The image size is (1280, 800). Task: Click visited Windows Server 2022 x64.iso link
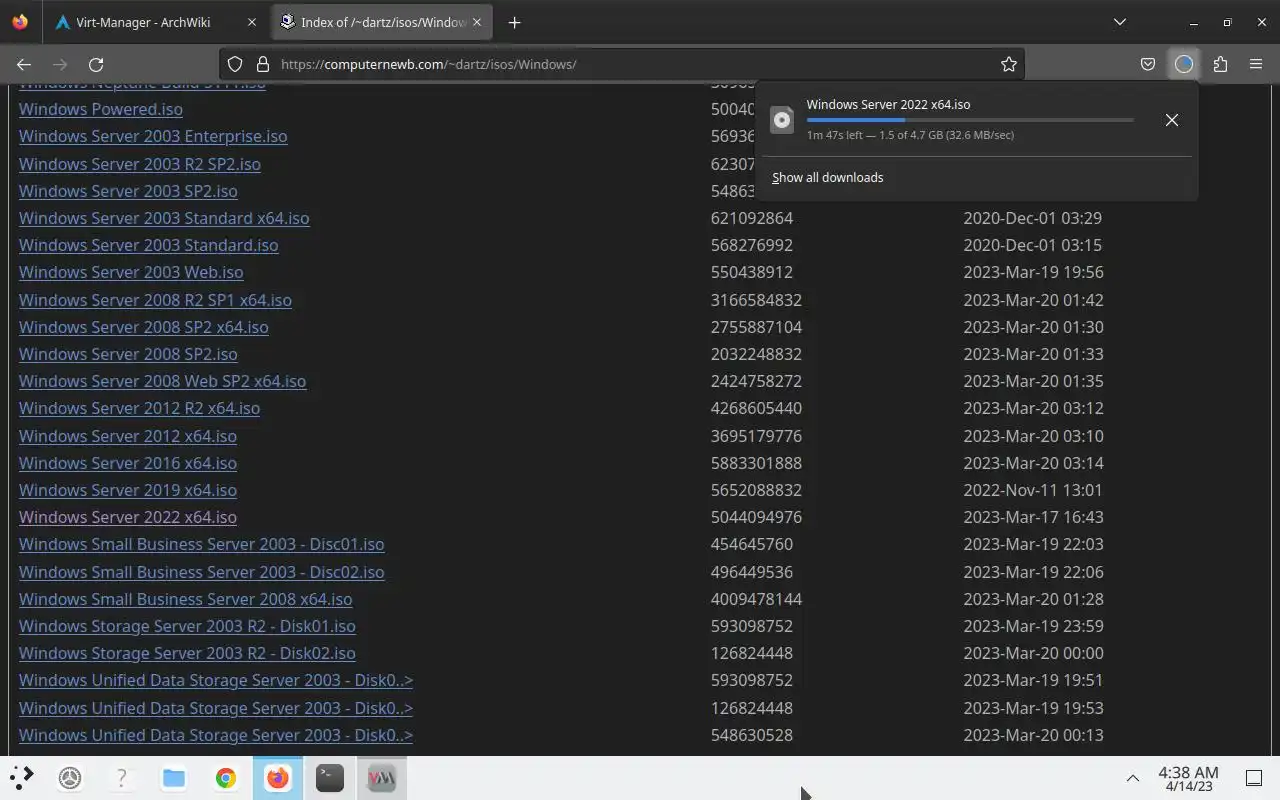[x=128, y=517]
